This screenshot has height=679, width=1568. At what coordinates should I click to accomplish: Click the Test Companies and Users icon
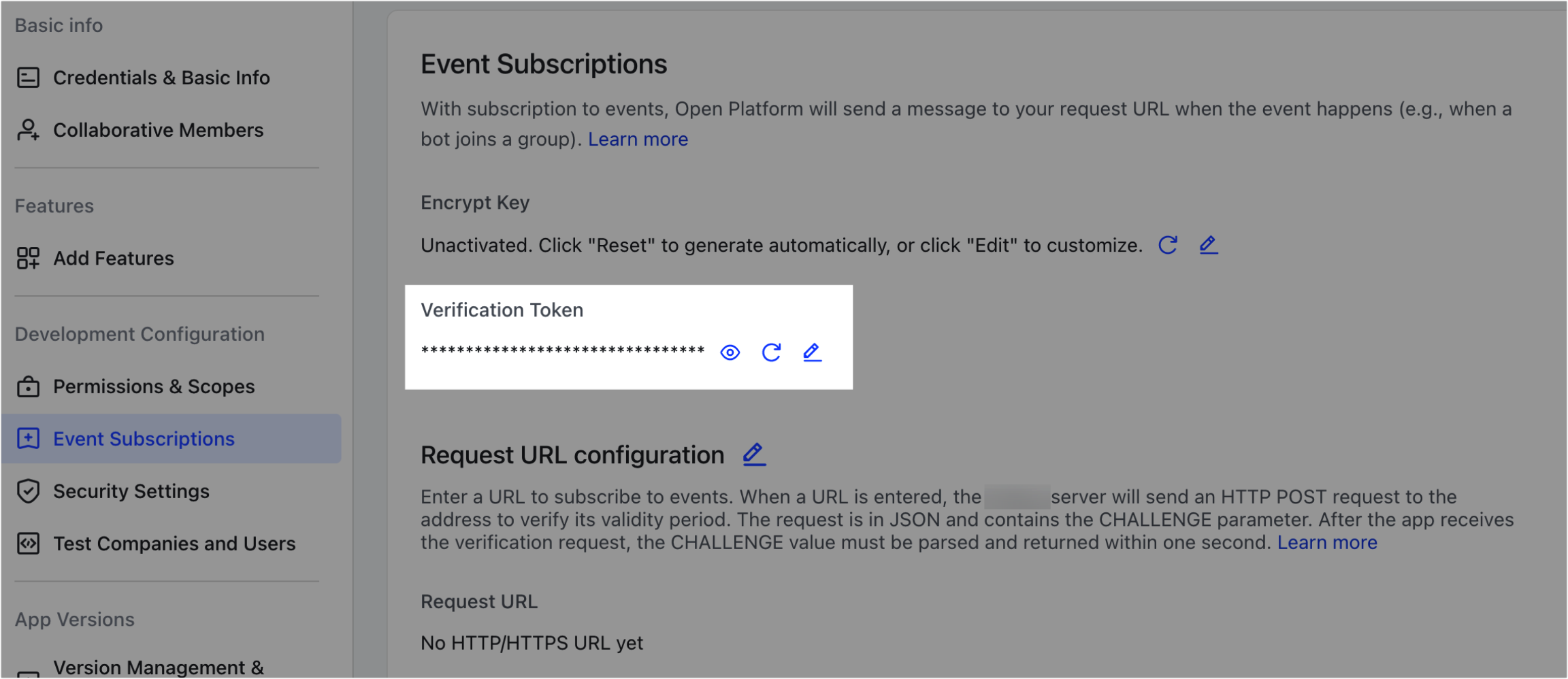28,544
